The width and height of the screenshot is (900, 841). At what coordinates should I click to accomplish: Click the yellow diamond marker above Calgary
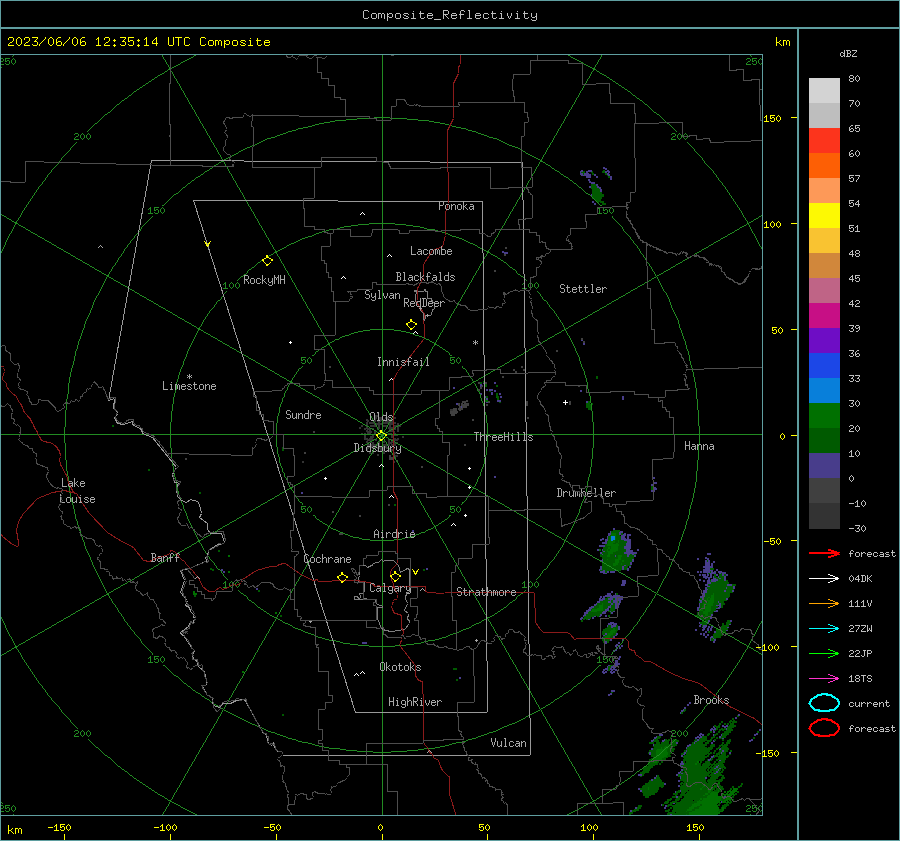tap(395, 576)
